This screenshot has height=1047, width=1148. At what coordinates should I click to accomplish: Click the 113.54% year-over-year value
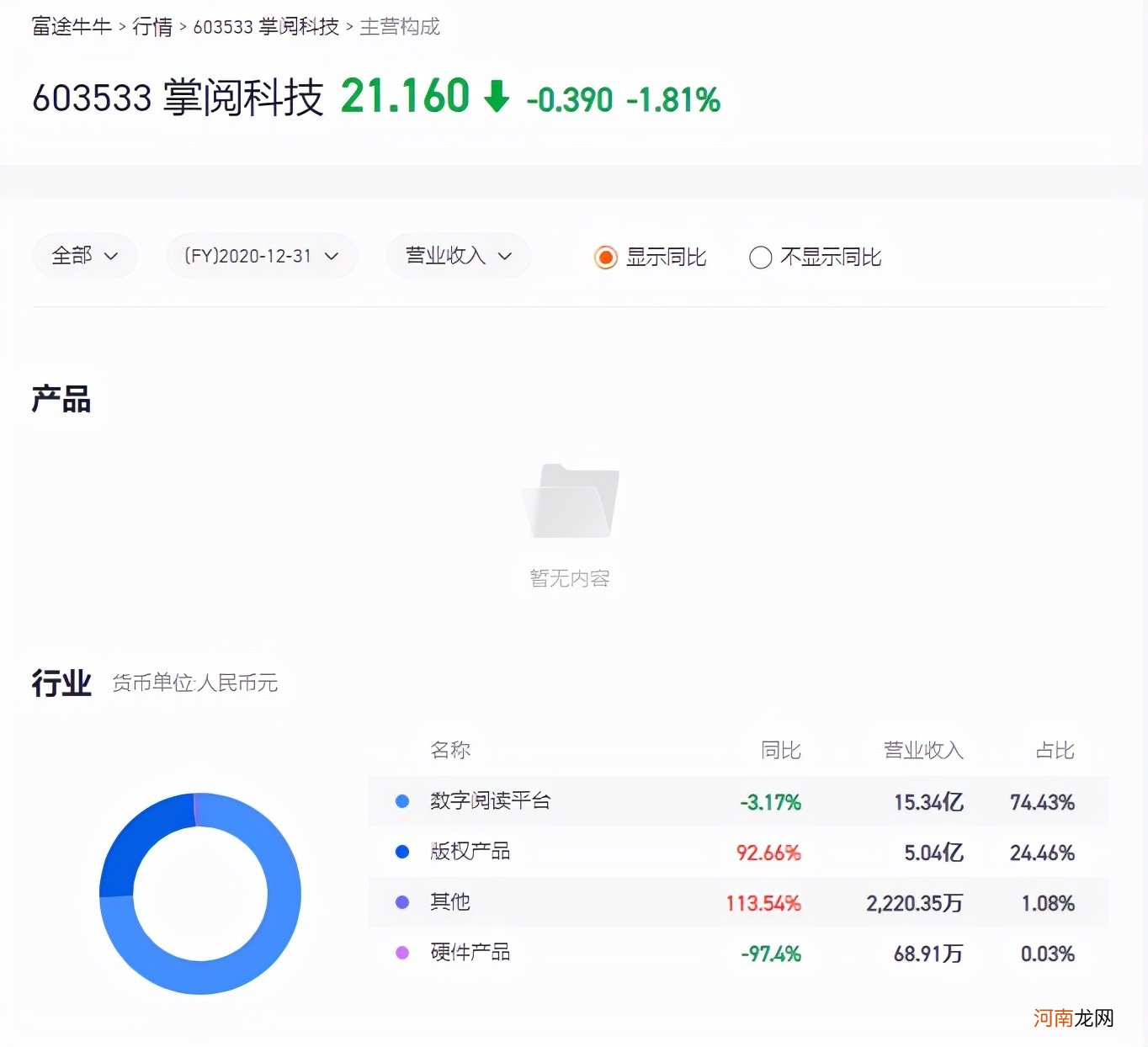pos(763,903)
